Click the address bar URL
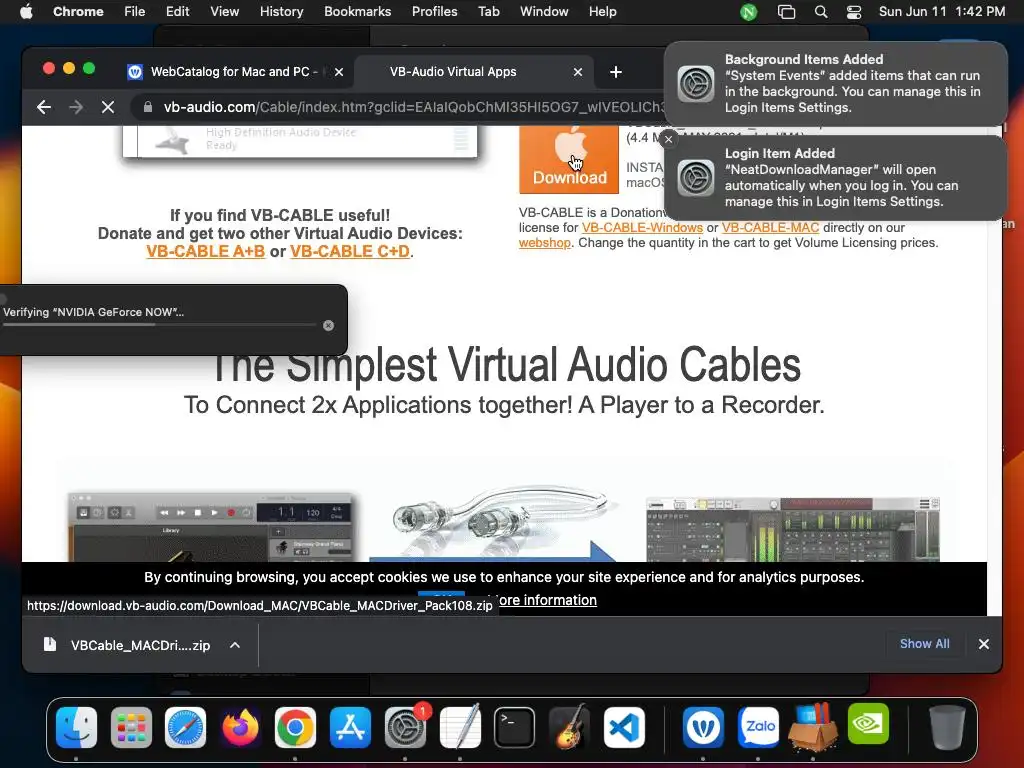Image resolution: width=1024 pixels, height=768 pixels. click(x=414, y=107)
